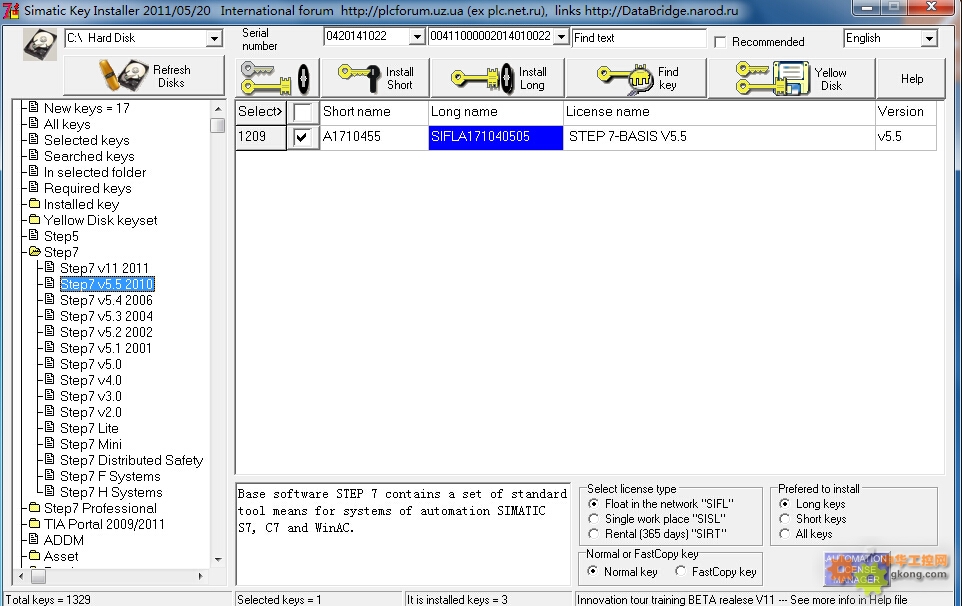Click the Refresh Disks button

click(x=144, y=76)
